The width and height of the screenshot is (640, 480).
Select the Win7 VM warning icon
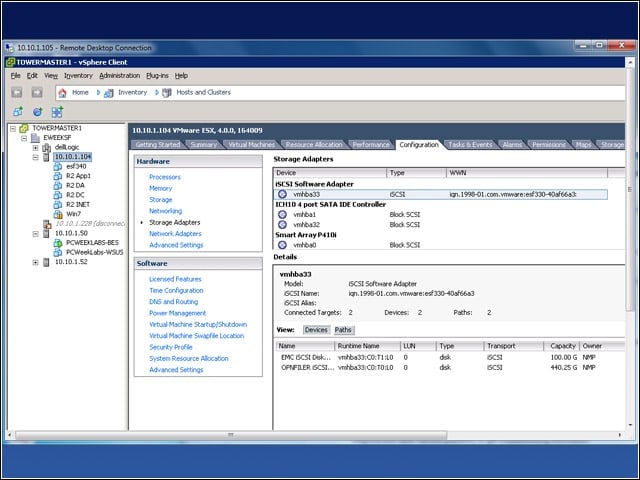(58, 214)
